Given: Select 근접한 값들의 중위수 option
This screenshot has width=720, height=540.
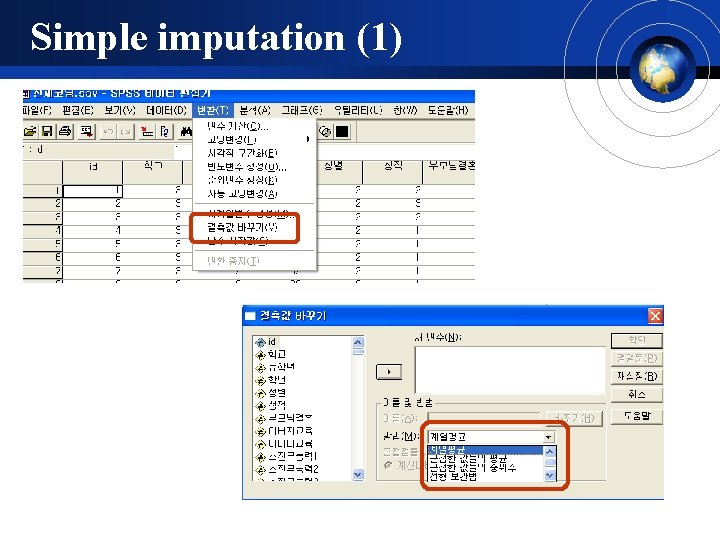Looking at the screenshot, I should (x=486, y=467).
